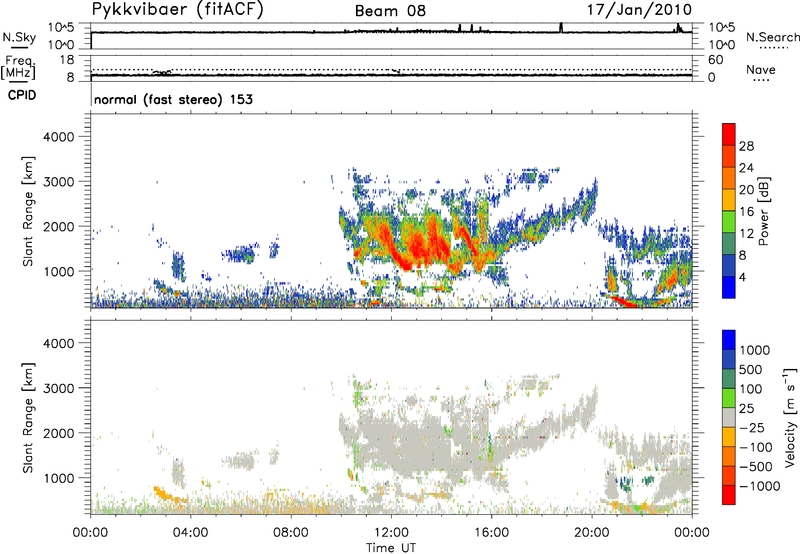800x554 pixels.
Task: Click the '12:00' time axis label
Action: pyautogui.click(x=391, y=533)
